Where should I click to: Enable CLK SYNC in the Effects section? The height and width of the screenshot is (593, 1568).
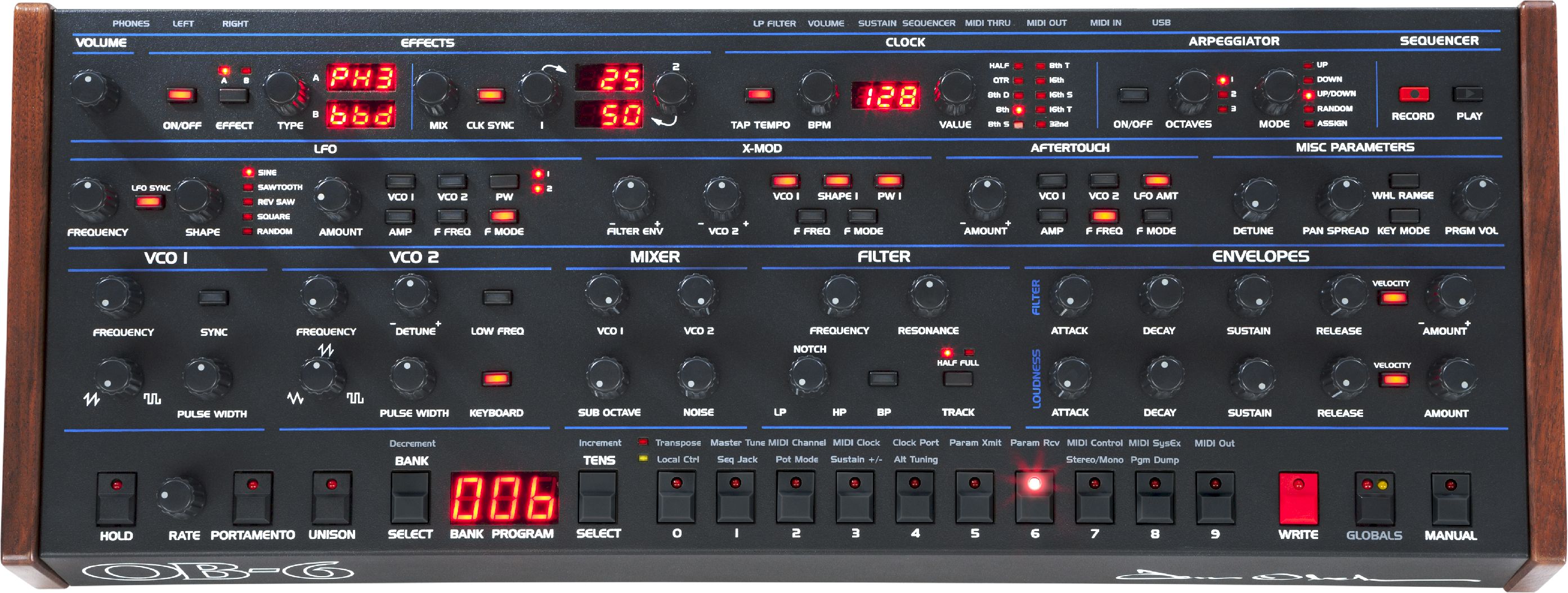point(490,97)
